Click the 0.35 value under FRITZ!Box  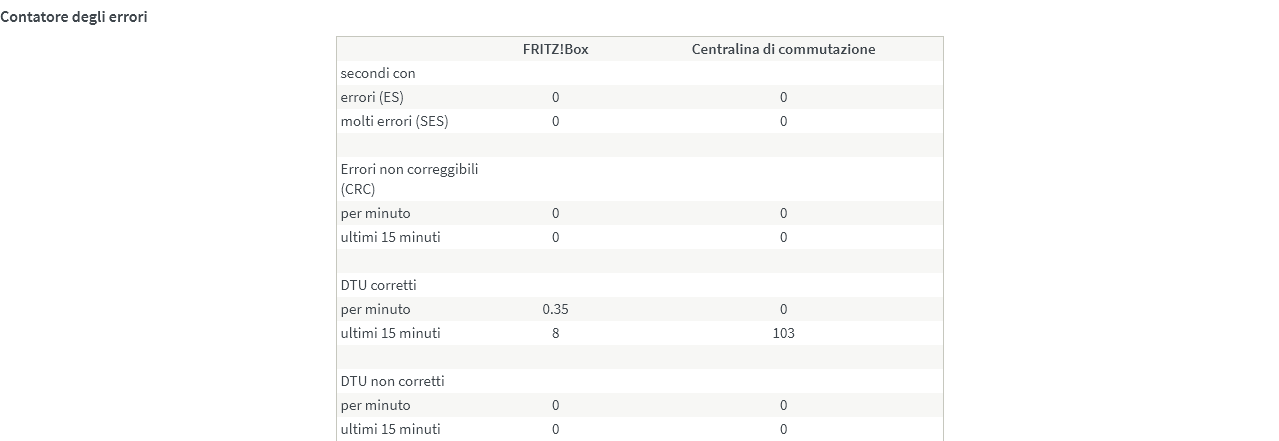coord(555,309)
